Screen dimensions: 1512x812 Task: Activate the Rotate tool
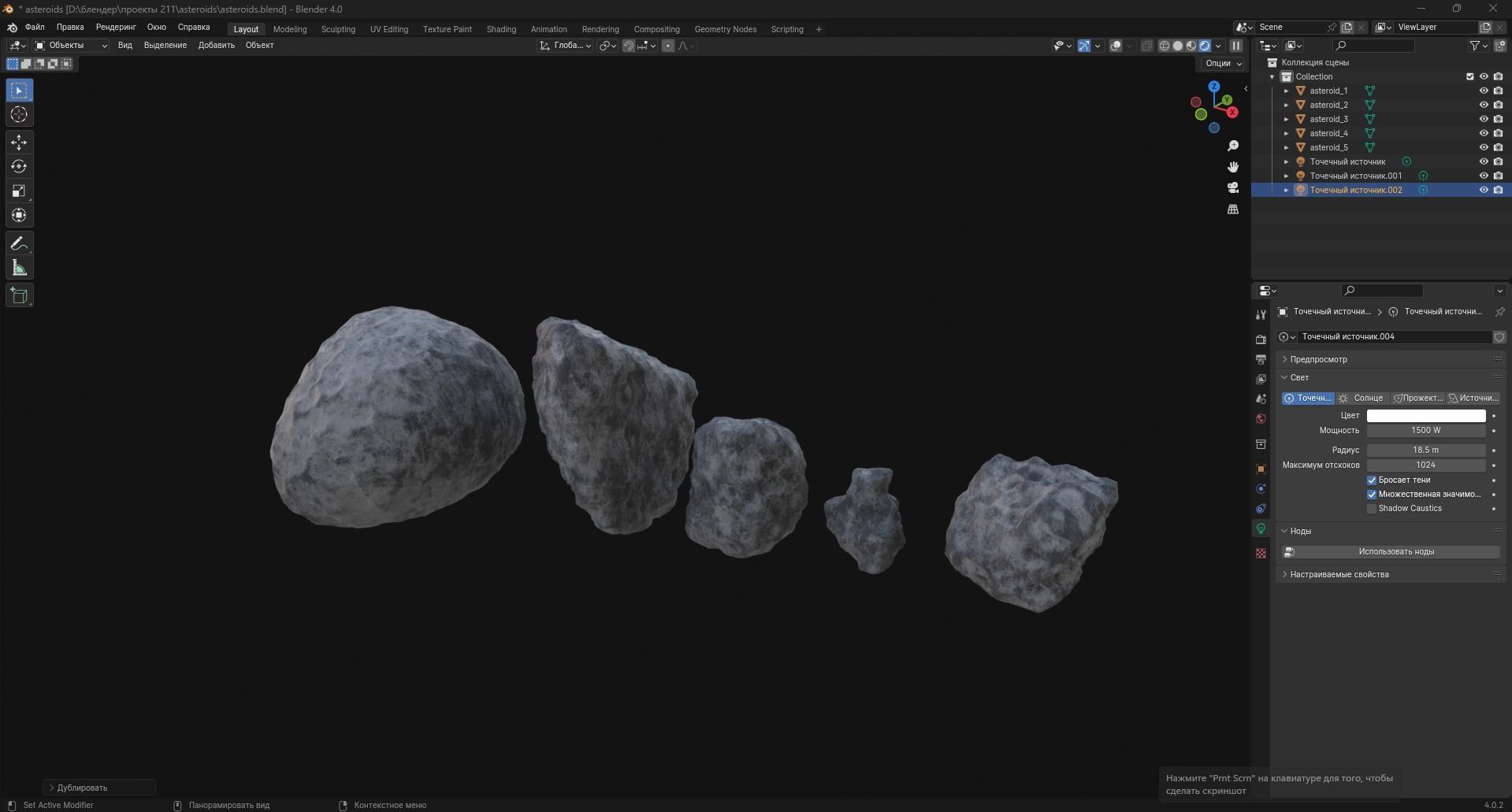pyautogui.click(x=19, y=167)
